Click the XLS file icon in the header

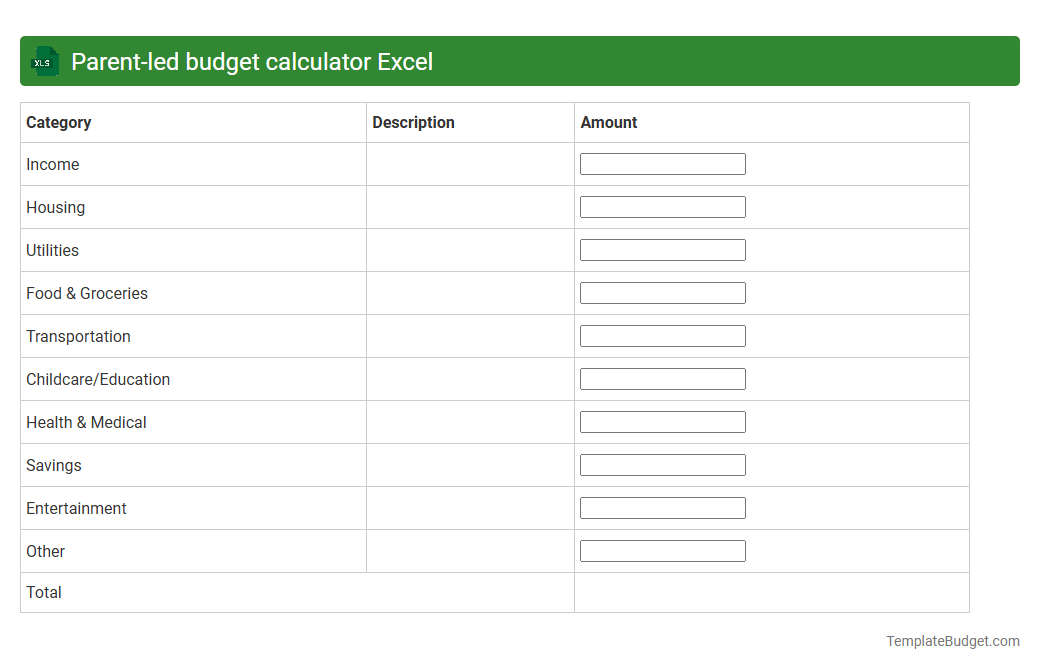coord(44,61)
